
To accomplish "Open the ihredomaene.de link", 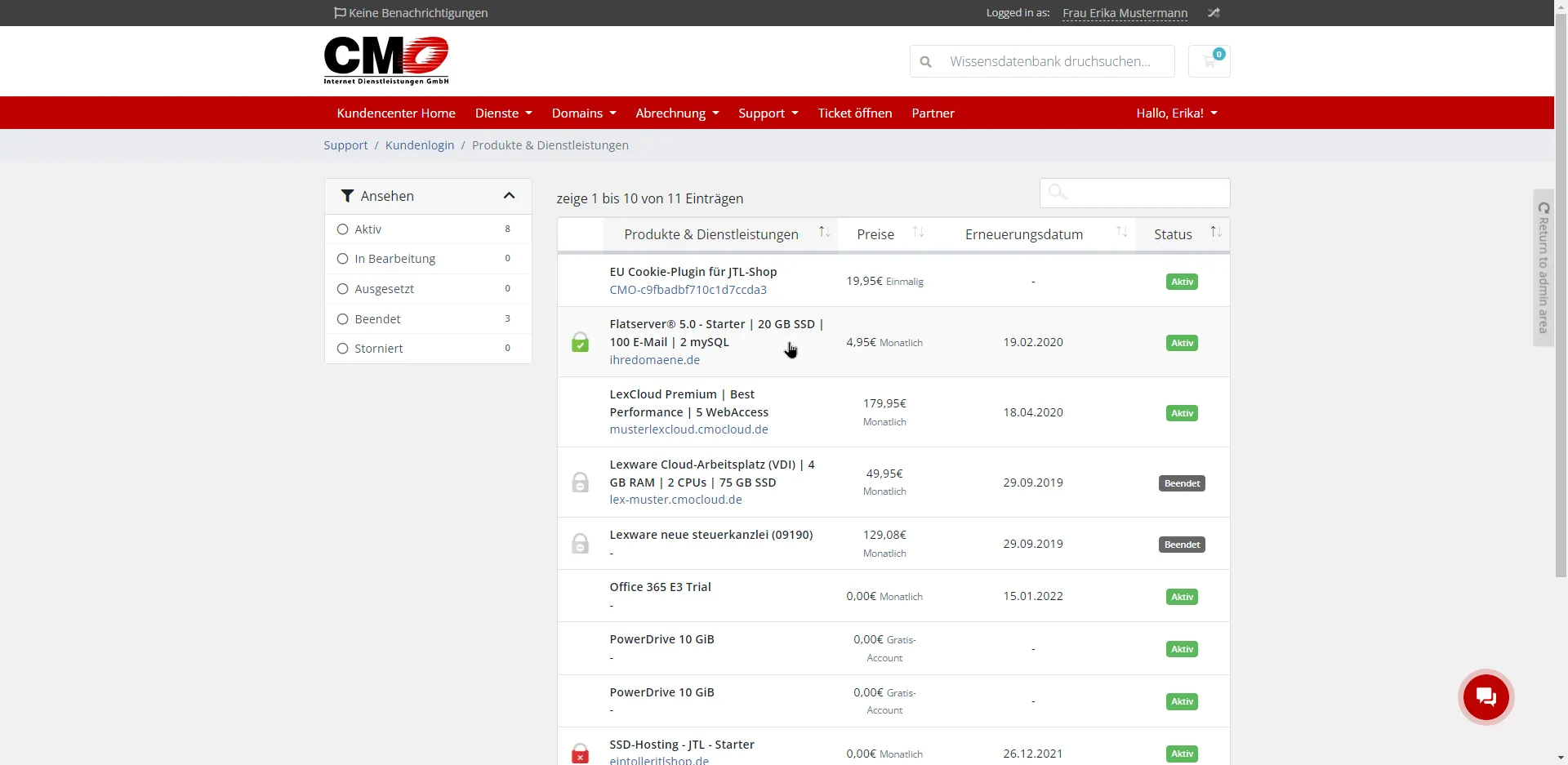I will click(654, 360).
